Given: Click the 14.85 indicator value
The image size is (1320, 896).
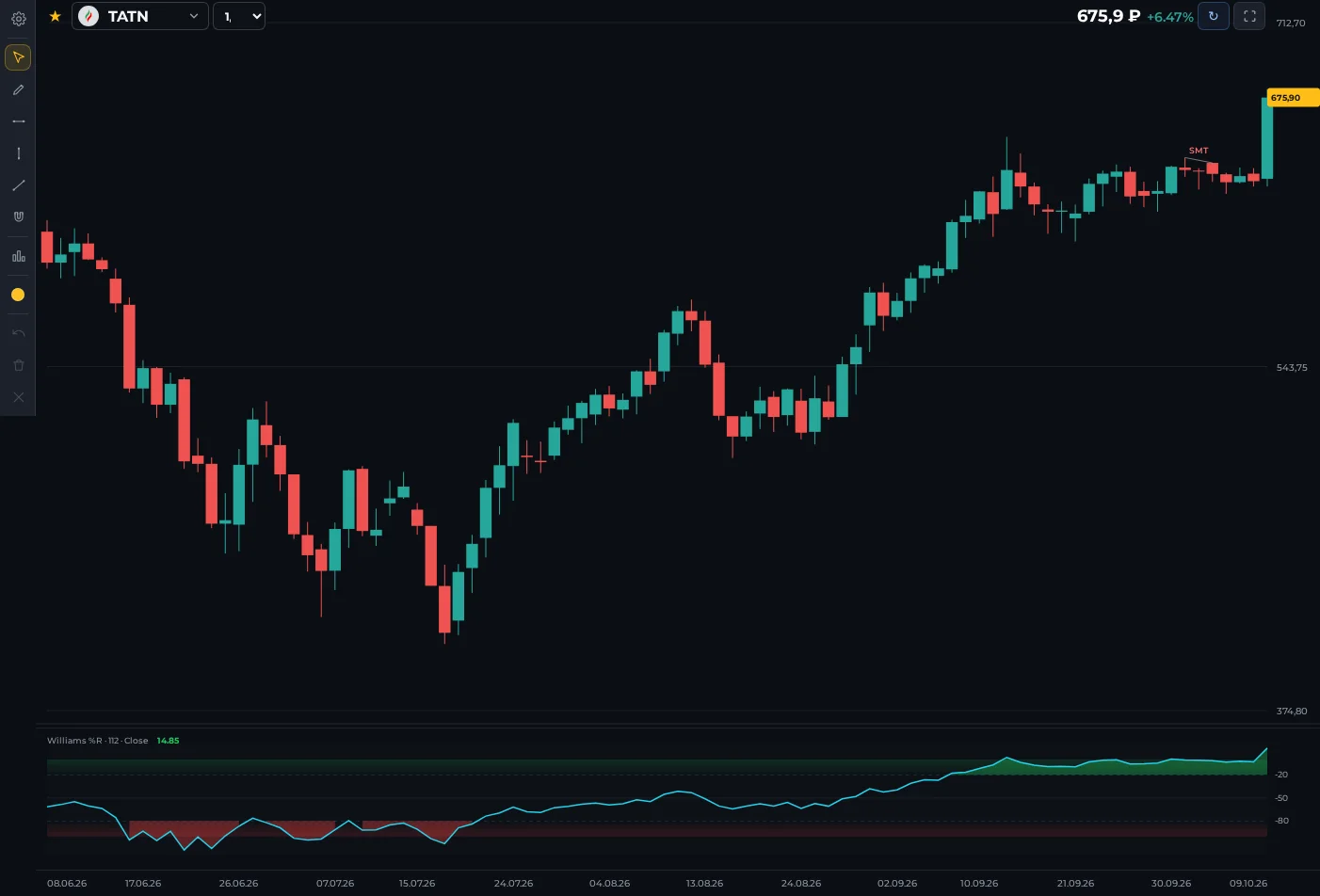Looking at the screenshot, I should point(168,741).
